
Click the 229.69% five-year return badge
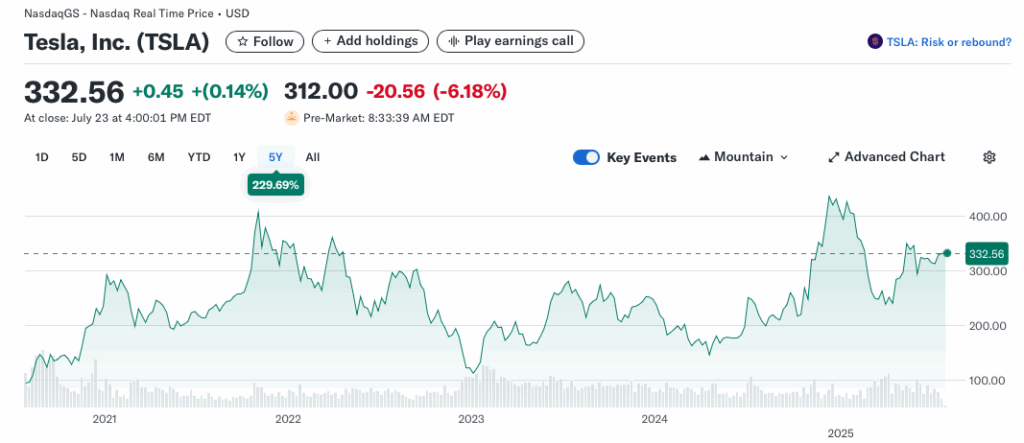(277, 185)
